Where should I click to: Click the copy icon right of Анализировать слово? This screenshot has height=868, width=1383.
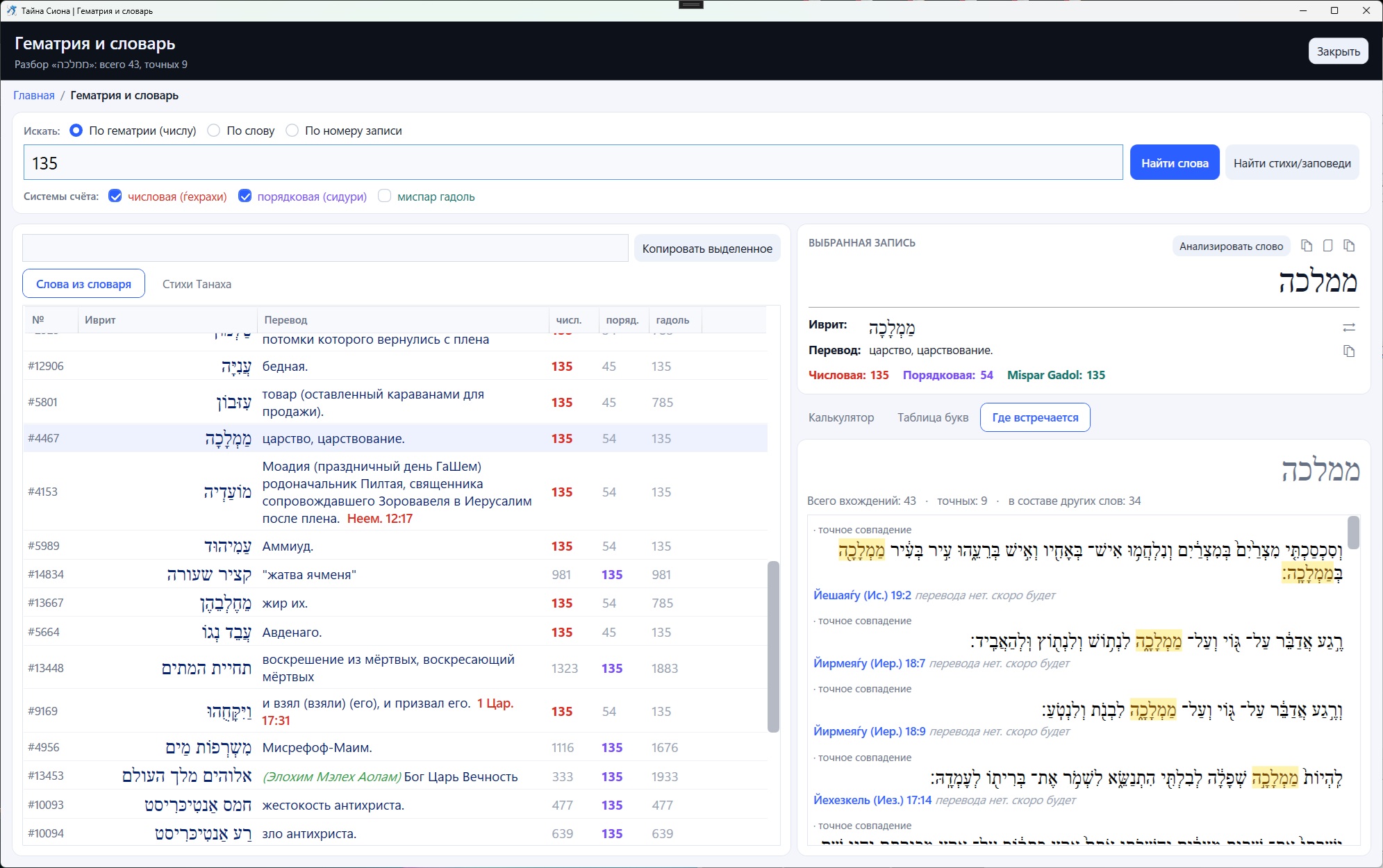pyautogui.click(x=1307, y=246)
